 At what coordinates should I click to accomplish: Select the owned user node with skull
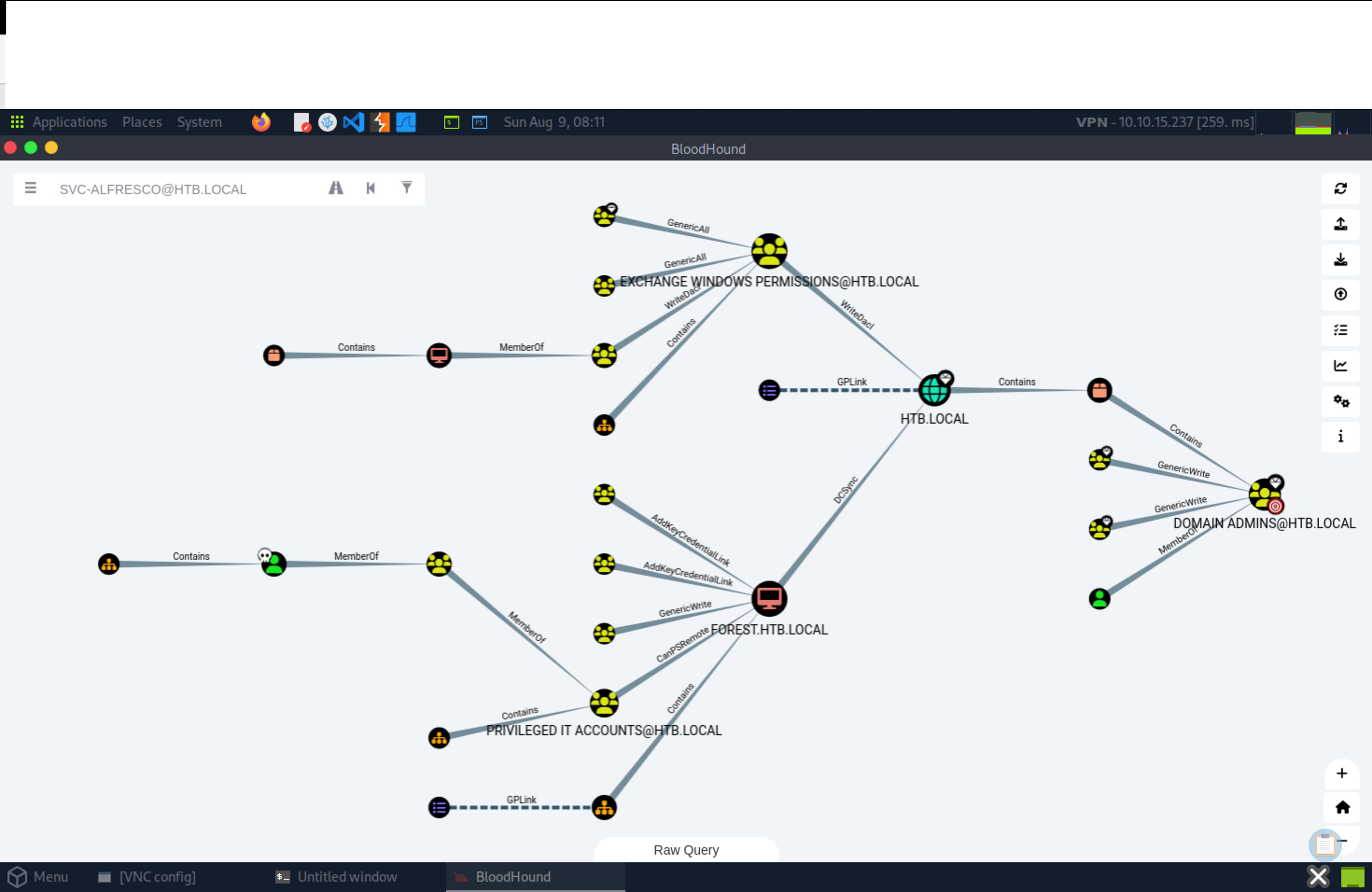coord(273,563)
